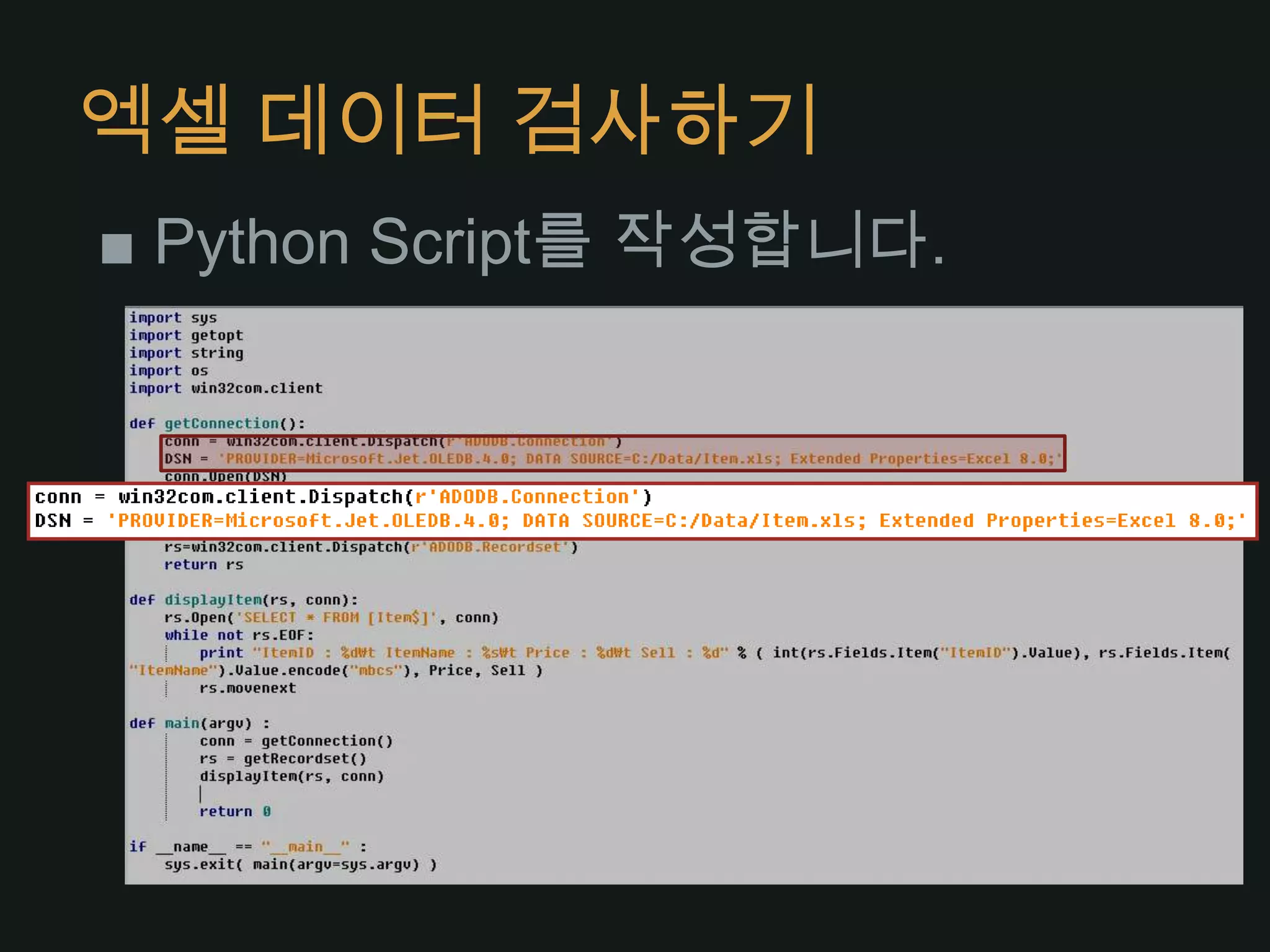Click the slide title '엑셀 데이터 검사하기'
Image resolution: width=1270 pixels, height=952 pixels.
point(450,120)
